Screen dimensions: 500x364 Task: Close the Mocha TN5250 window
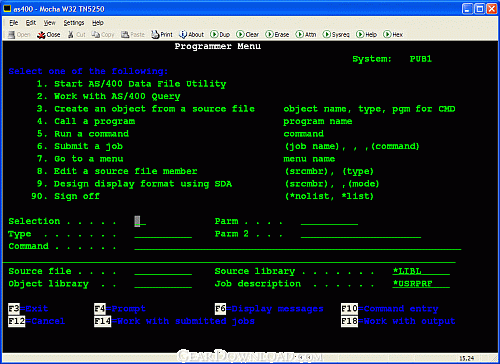pyautogui.click(x=492, y=9)
